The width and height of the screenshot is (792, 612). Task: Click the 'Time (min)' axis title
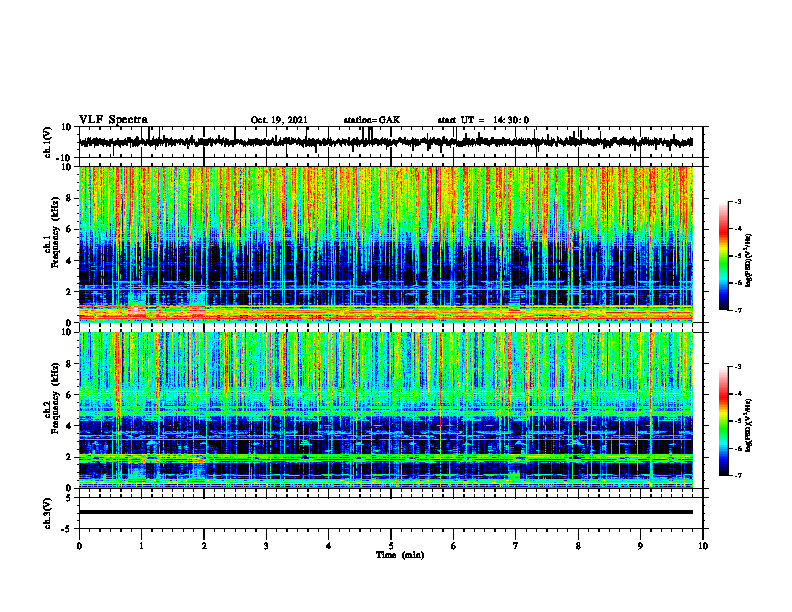tap(400, 555)
